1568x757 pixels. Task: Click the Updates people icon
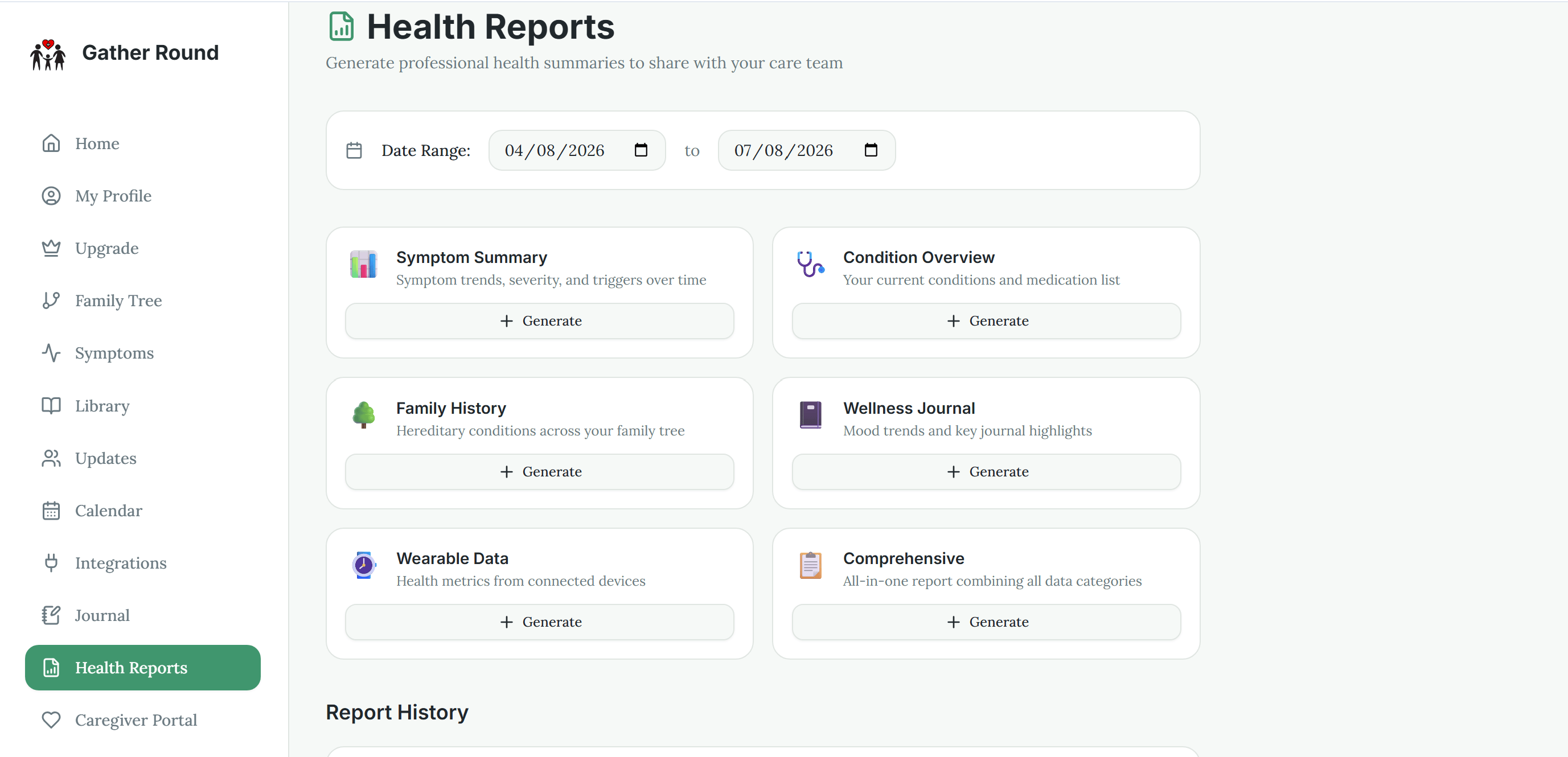click(x=51, y=458)
